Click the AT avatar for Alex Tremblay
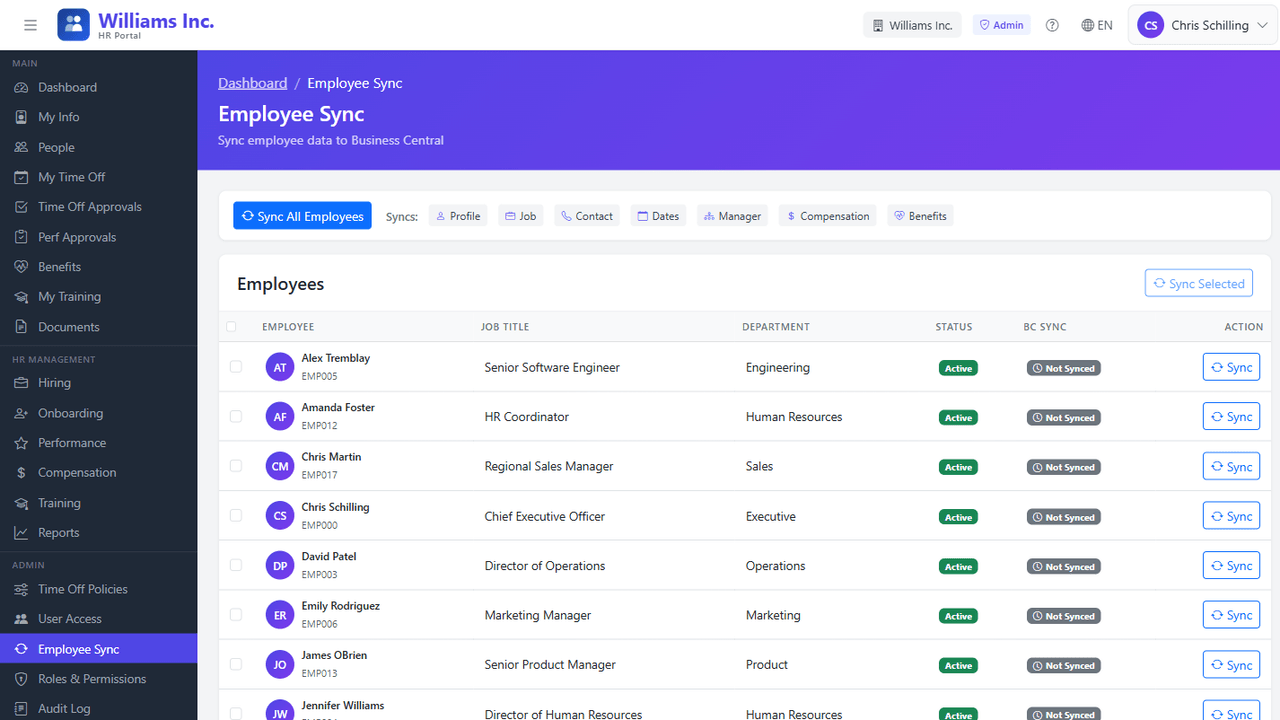Viewport: 1280px width, 720px height. point(280,367)
